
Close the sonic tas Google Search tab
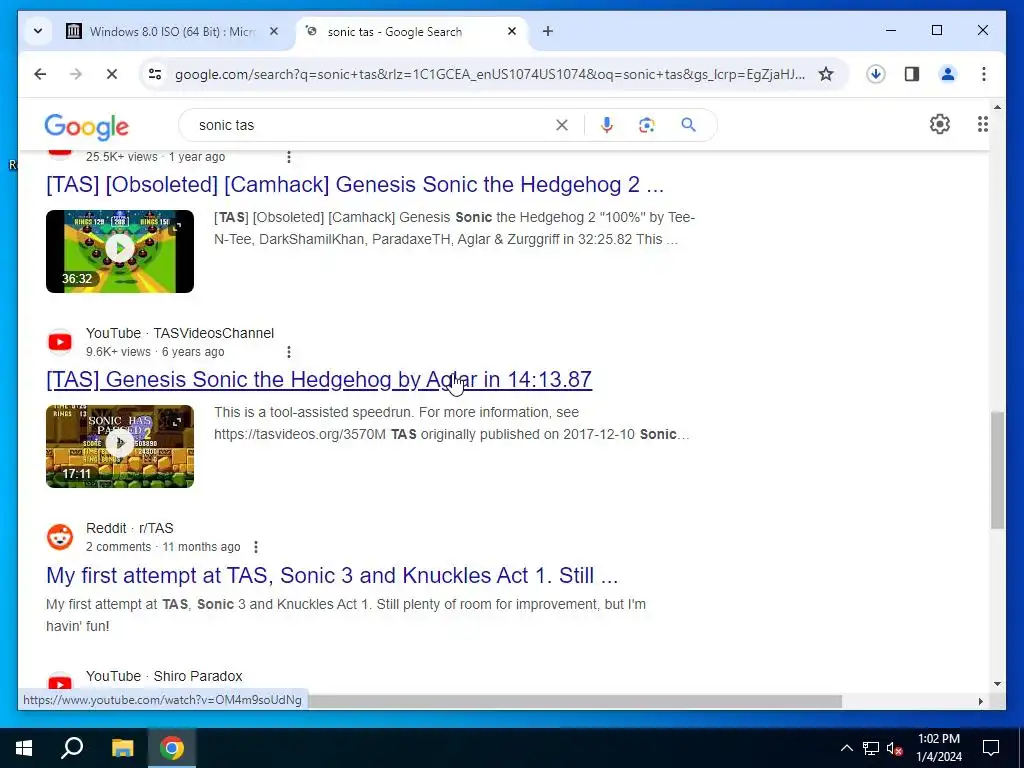(x=512, y=31)
